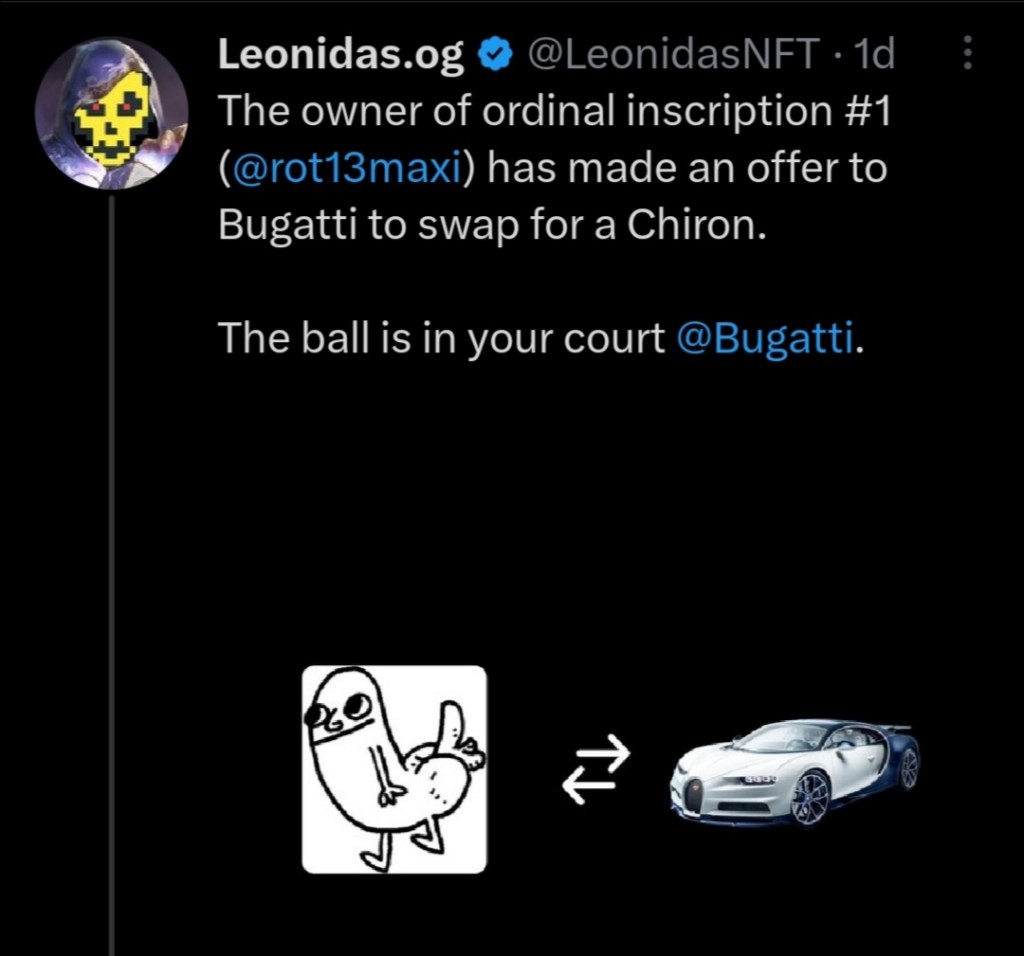
Task: Click the Bugatti Chiron car picture
Action: coord(794,771)
